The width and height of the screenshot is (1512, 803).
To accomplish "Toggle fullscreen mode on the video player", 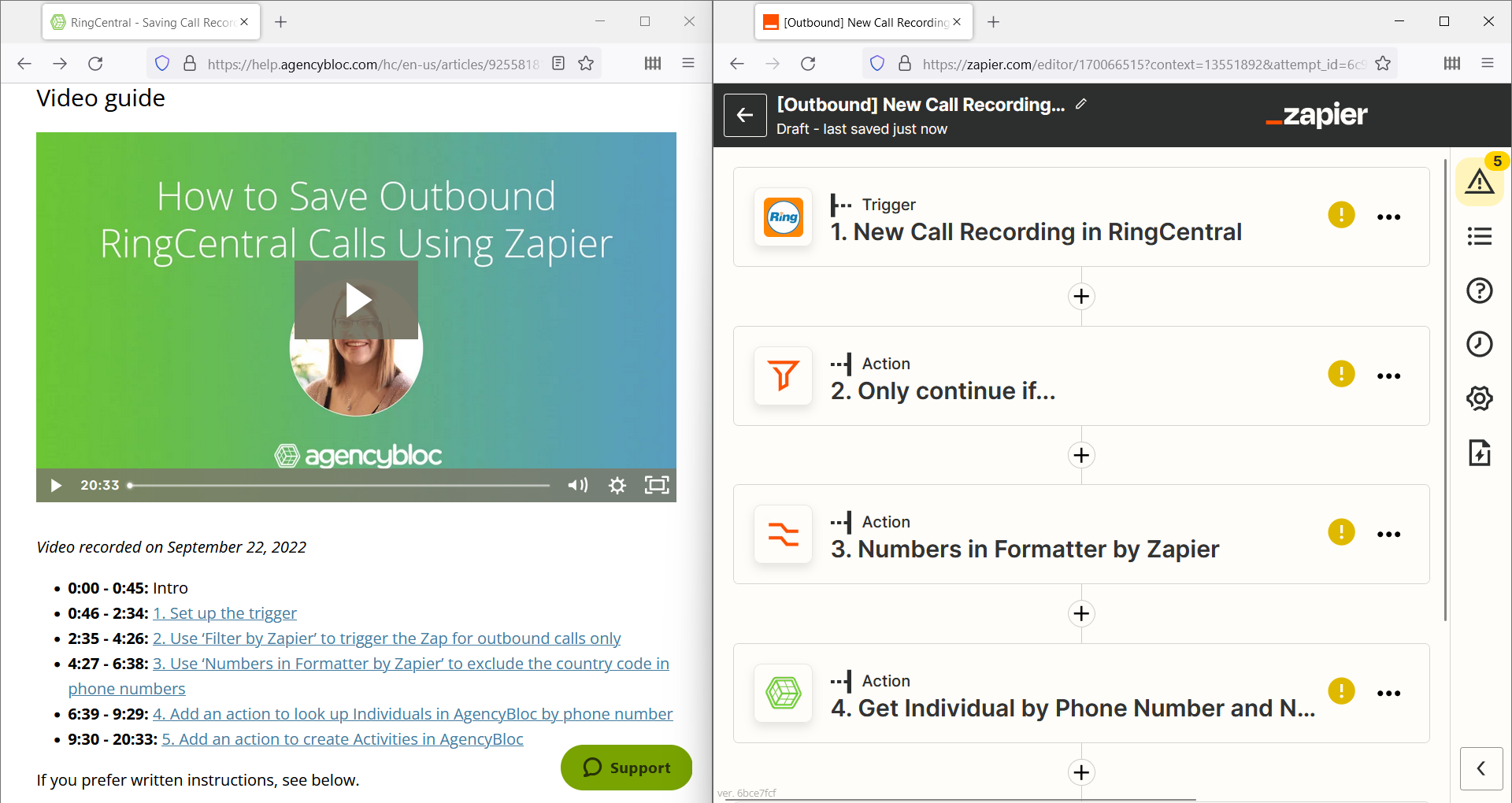I will click(x=655, y=485).
